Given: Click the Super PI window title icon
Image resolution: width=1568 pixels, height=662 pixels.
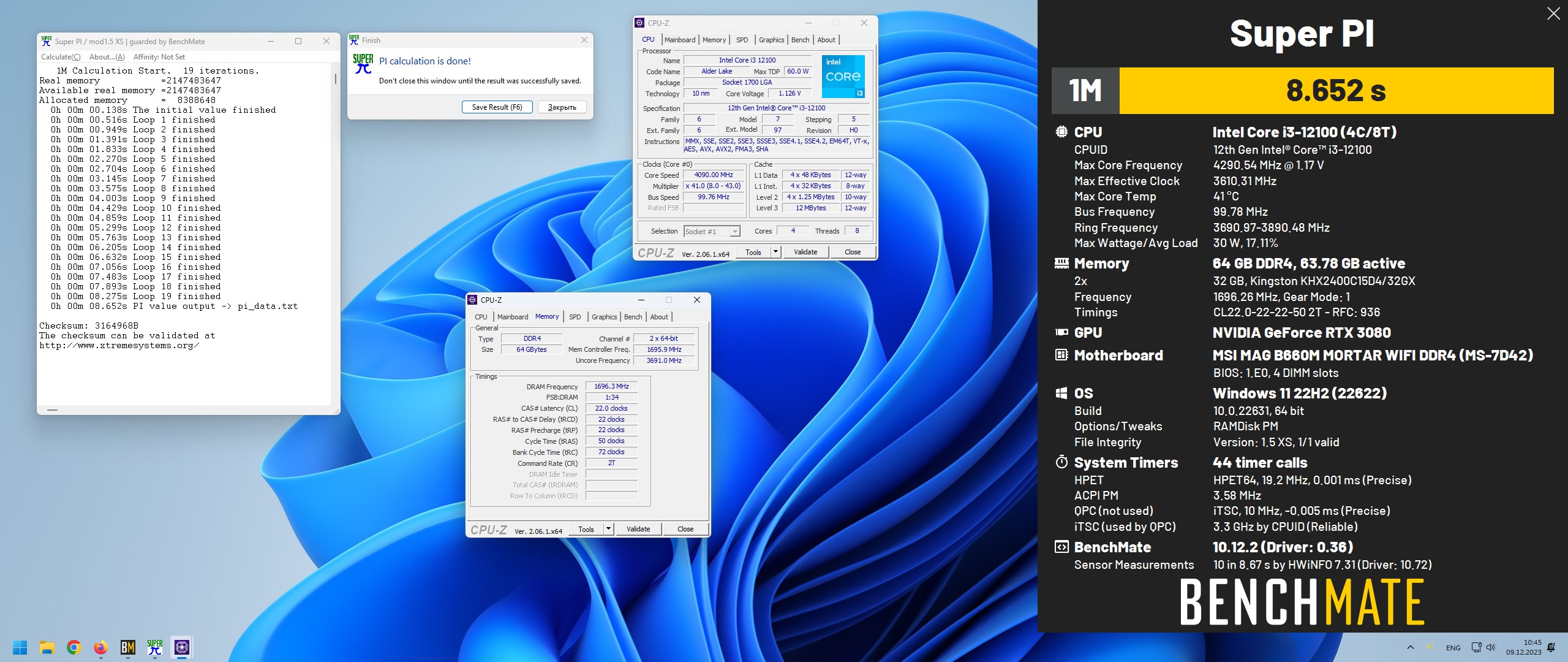Looking at the screenshot, I should point(47,41).
